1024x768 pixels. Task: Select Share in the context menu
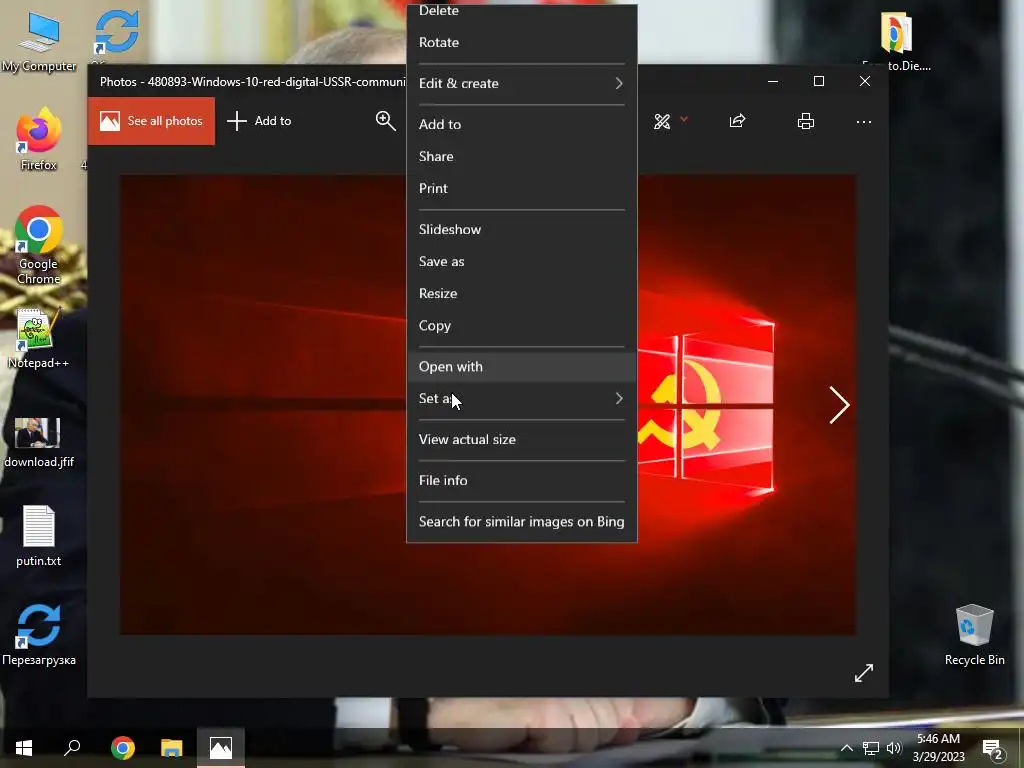[x=521, y=156]
